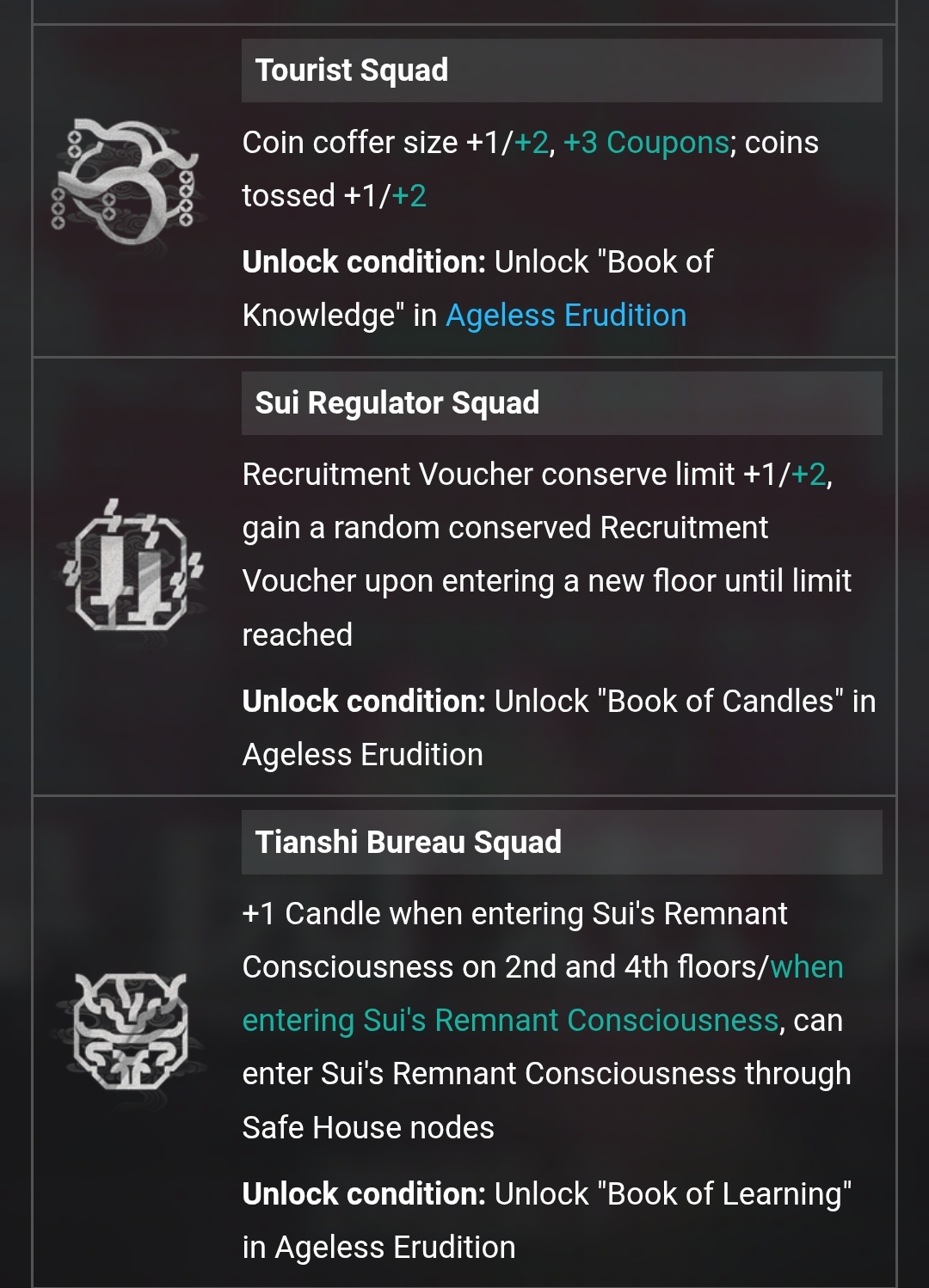
Task: Tap the Tianshi Bureau Squad mask icon
Action: [x=130, y=1031]
